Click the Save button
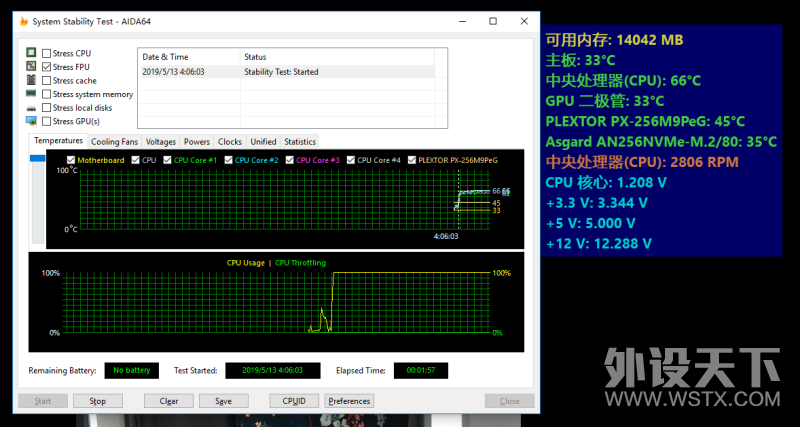The width and height of the screenshot is (800, 427). pos(223,401)
